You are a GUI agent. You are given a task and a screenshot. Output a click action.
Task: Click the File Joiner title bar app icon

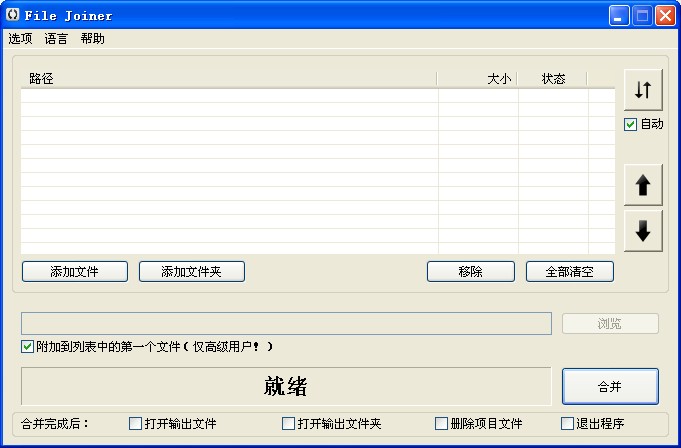[x=13, y=15]
